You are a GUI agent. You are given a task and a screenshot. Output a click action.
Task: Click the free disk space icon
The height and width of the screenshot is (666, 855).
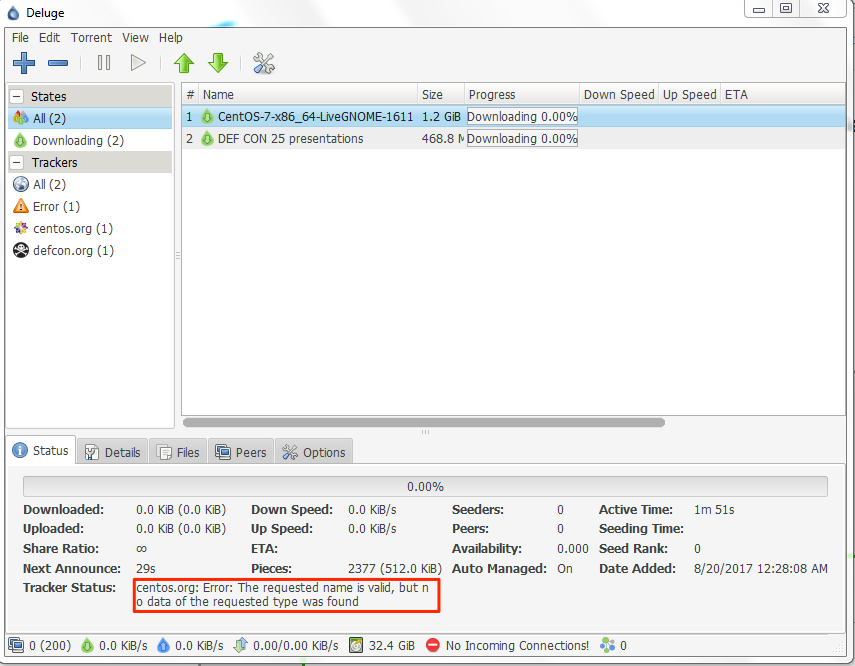coord(356,645)
